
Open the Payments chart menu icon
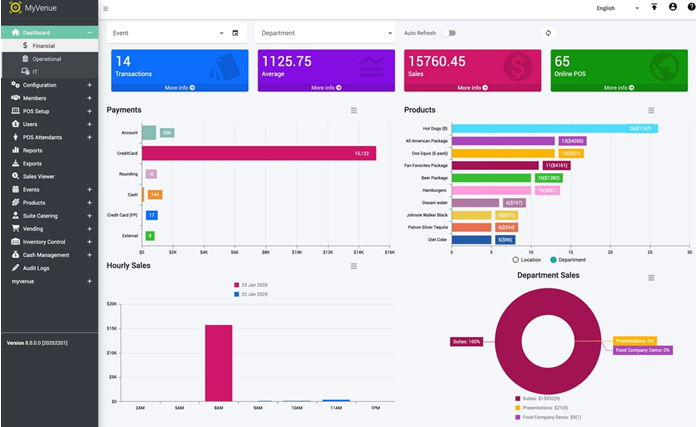[353, 110]
